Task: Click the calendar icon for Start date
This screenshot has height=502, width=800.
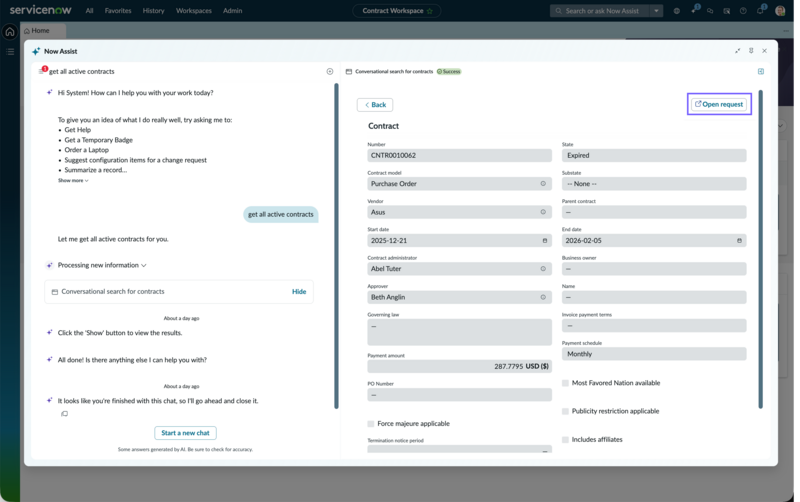Action: (x=545, y=240)
